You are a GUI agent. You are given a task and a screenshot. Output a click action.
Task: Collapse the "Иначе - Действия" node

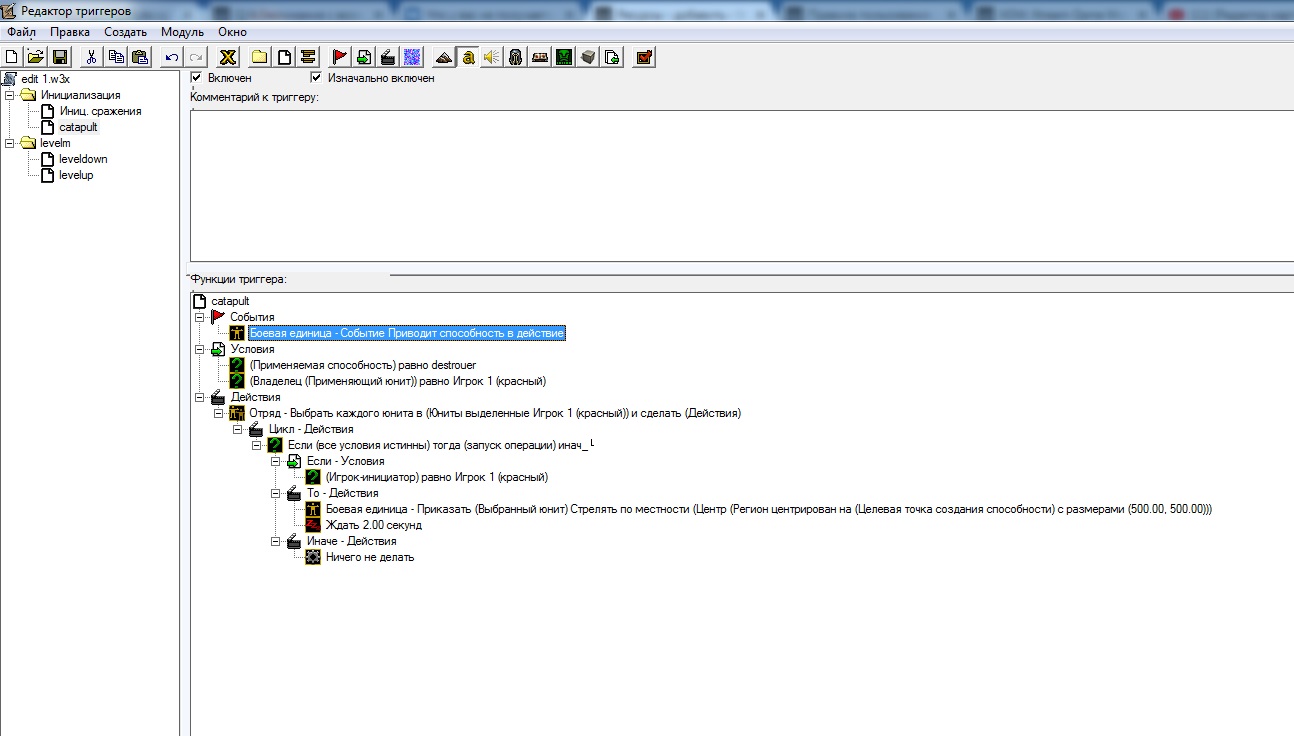276,541
